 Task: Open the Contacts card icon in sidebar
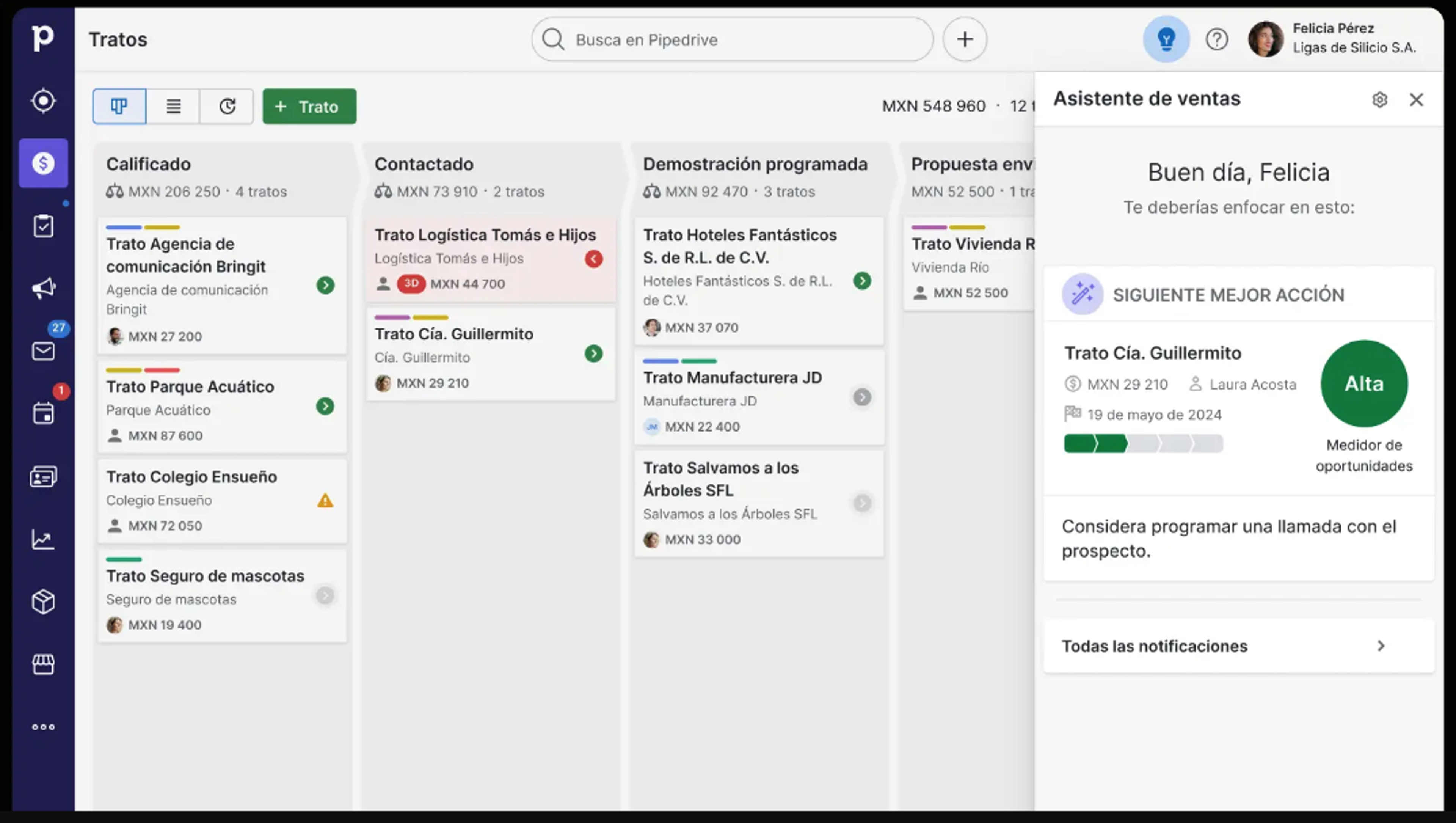pyautogui.click(x=43, y=476)
